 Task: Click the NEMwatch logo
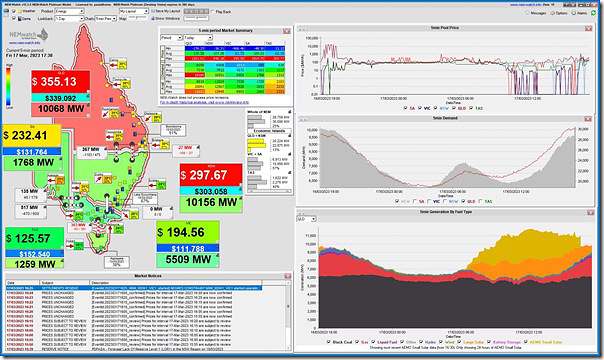(x=29, y=35)
